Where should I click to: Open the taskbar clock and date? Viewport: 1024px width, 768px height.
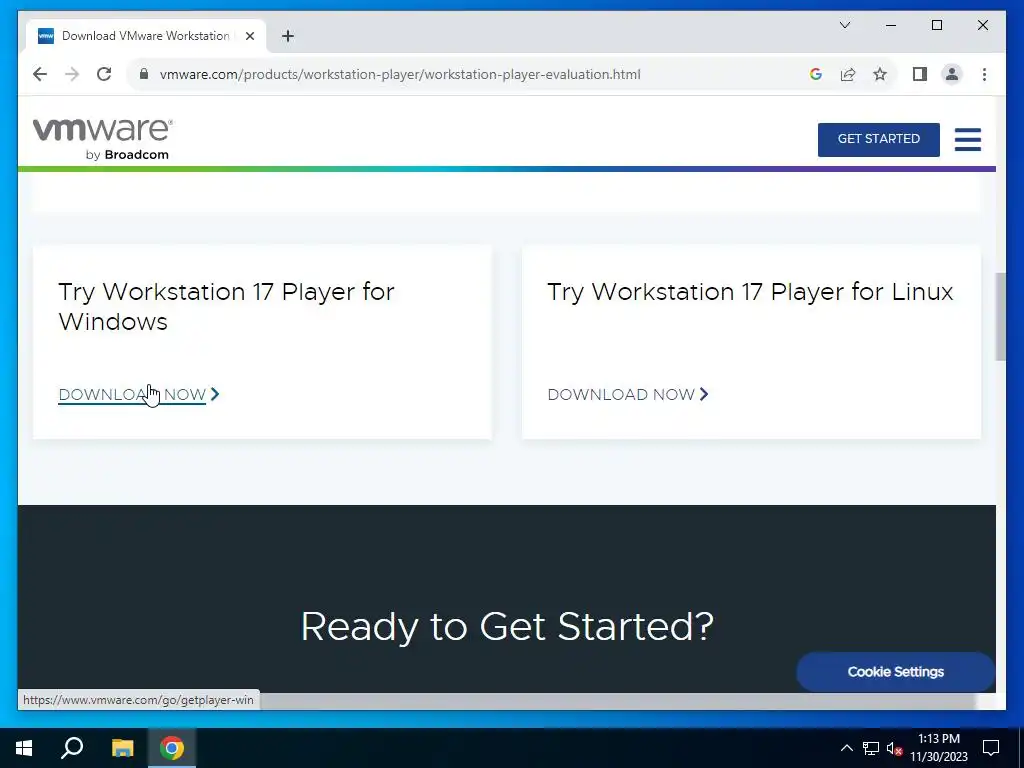(x=938, y=748)
